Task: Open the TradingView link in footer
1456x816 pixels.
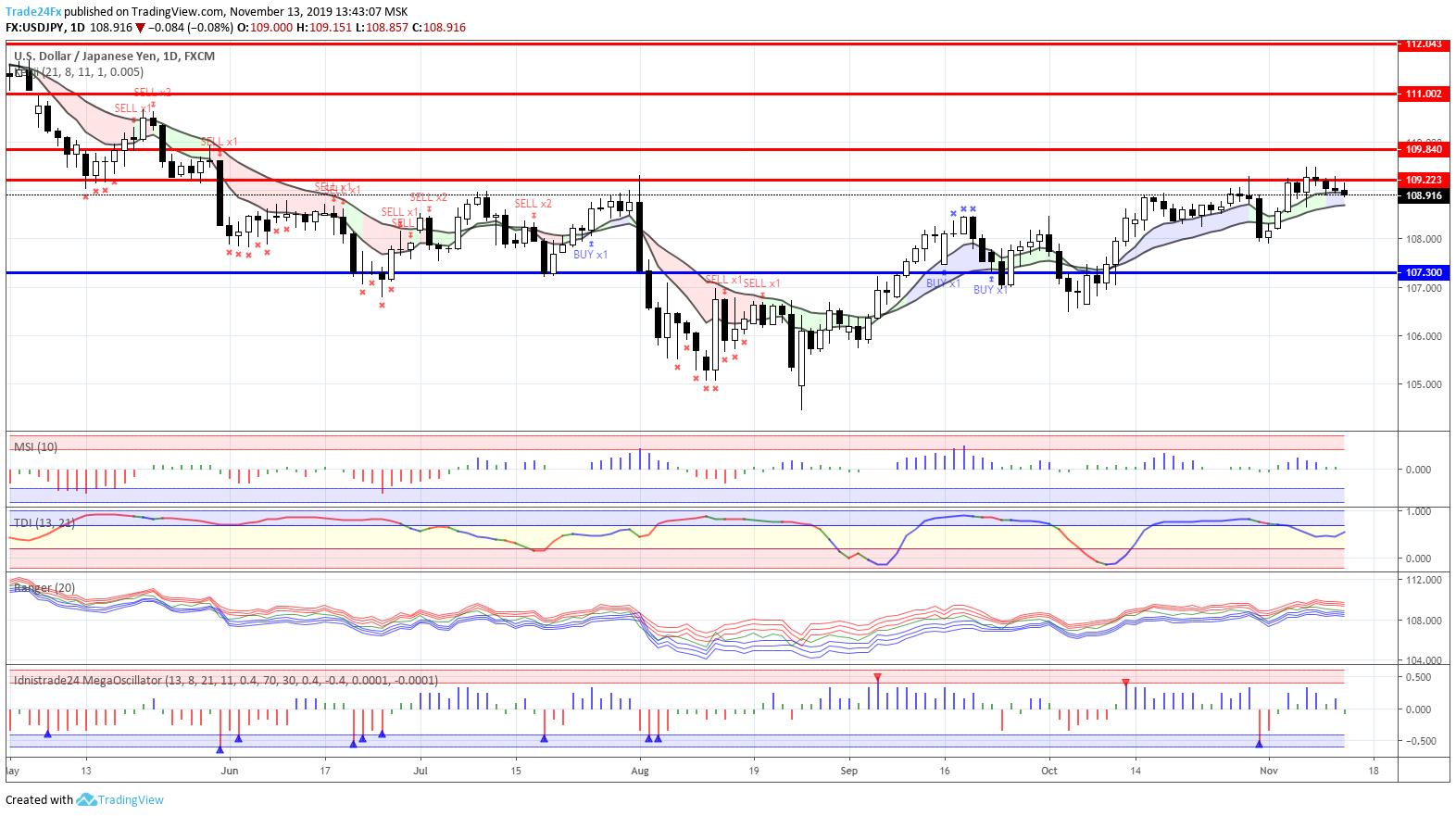Action: click(x=131, y=799)
